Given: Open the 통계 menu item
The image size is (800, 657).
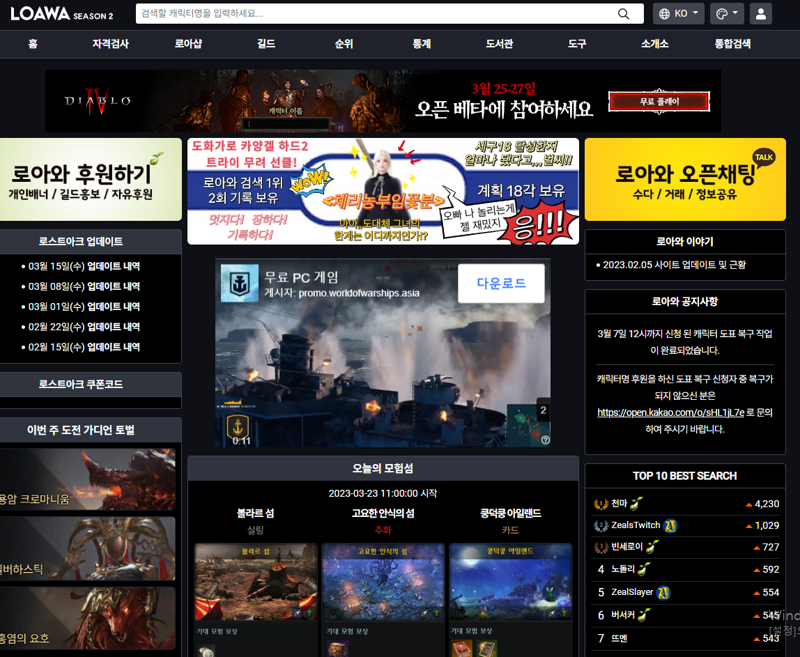Looking at the screenshot, I should pos(421,44).
